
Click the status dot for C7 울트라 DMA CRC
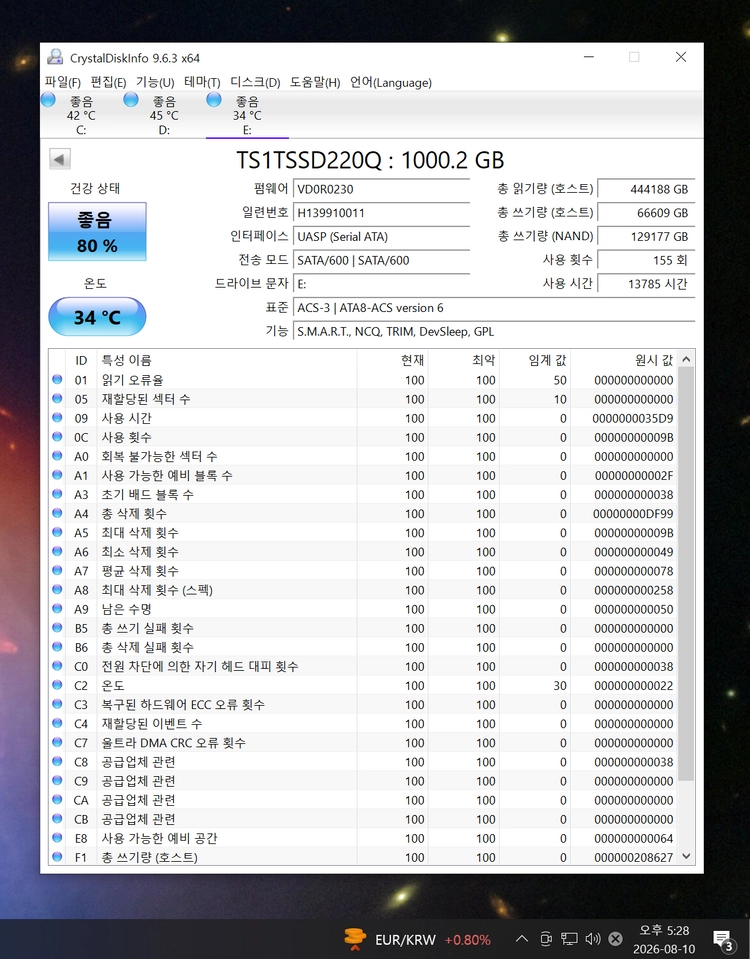pyautogui.click(x=58, y=742)
